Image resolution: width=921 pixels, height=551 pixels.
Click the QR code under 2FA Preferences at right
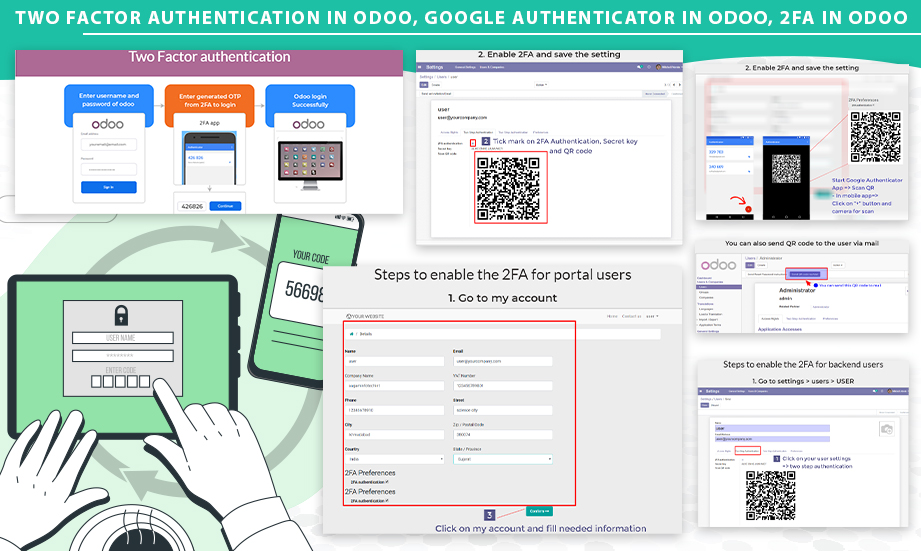coord(875,137)
